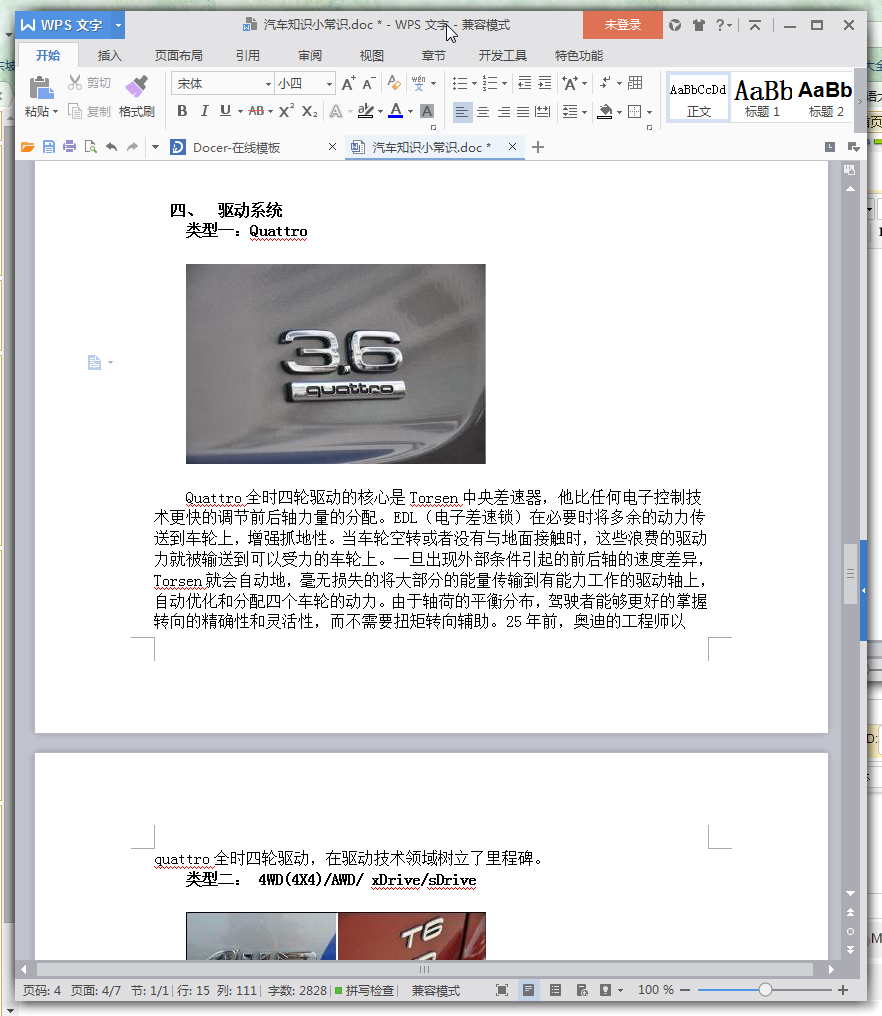Screen dimensions: 882x1016
Task: Toggle italic formatting
Action: point(204,111)
